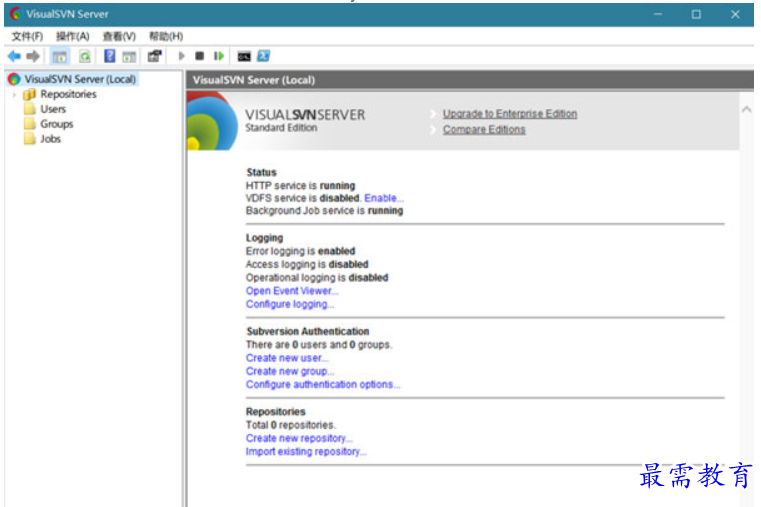Select the Users folder
Viewport: 761px width, 507px height.
pos(53,109)
